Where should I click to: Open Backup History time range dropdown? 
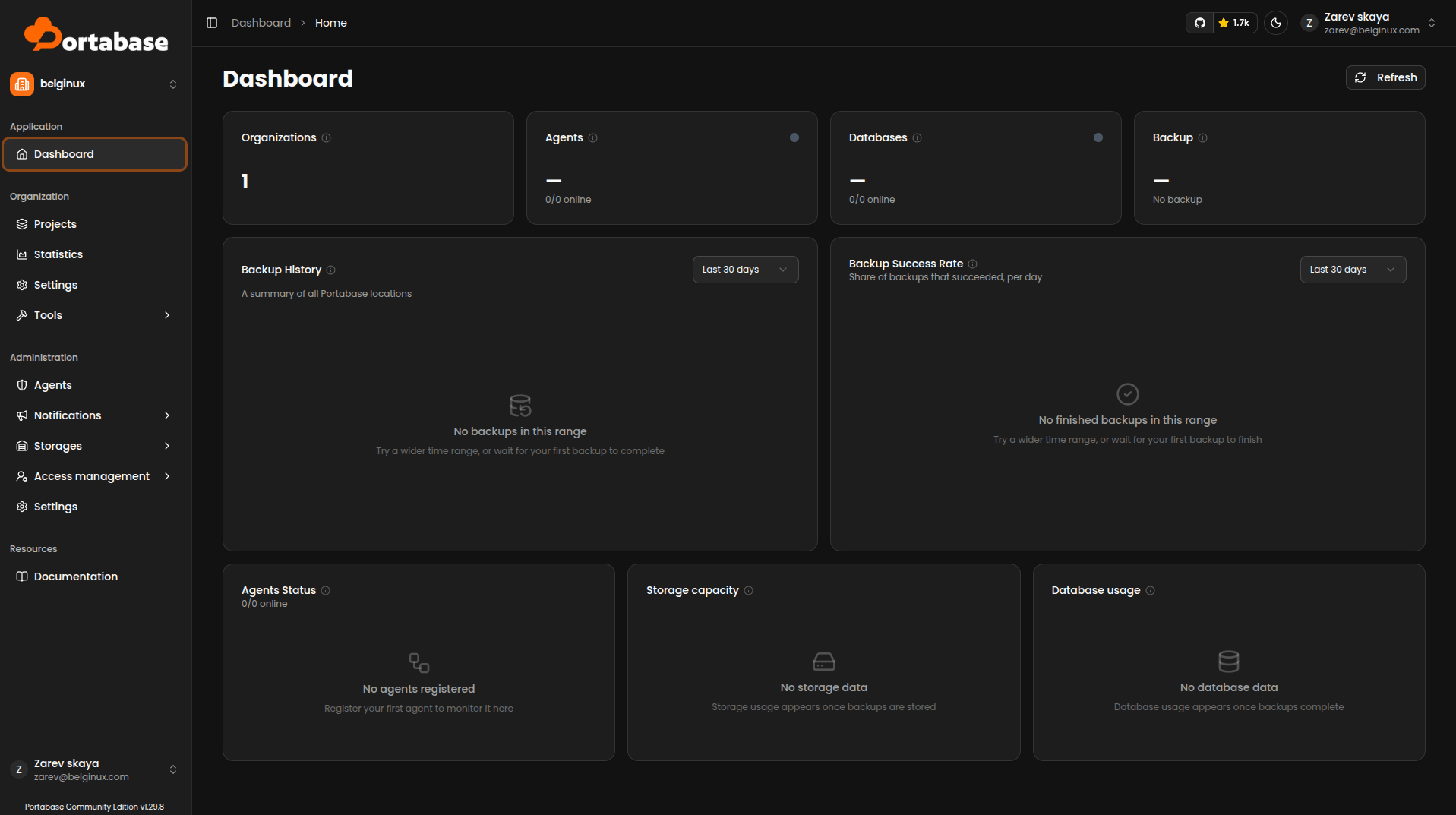click(x=745, y=270)
